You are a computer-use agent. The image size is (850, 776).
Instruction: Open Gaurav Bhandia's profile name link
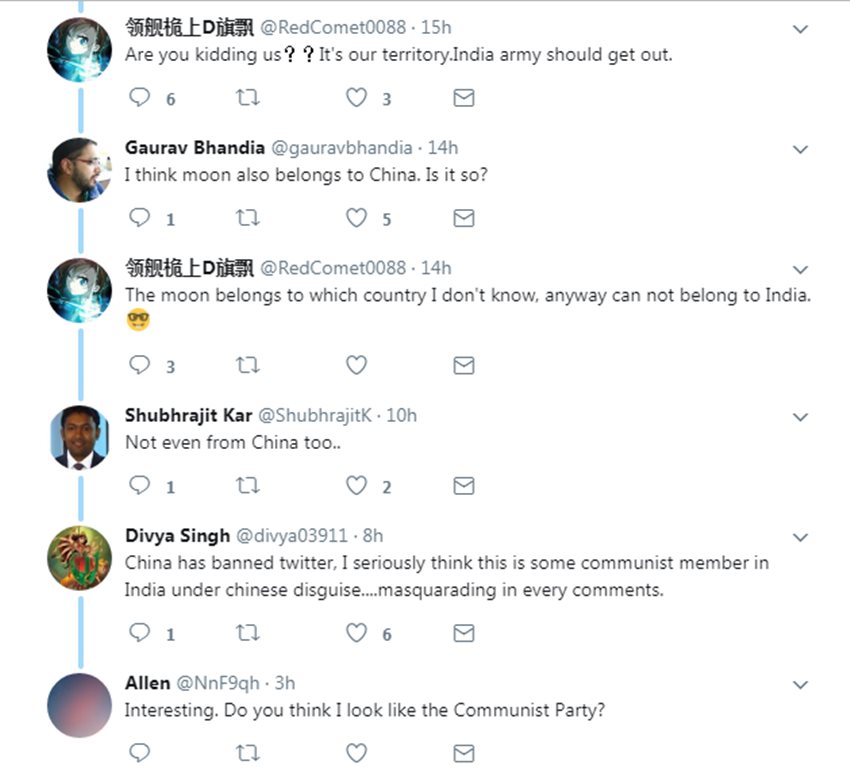(194, 148)
